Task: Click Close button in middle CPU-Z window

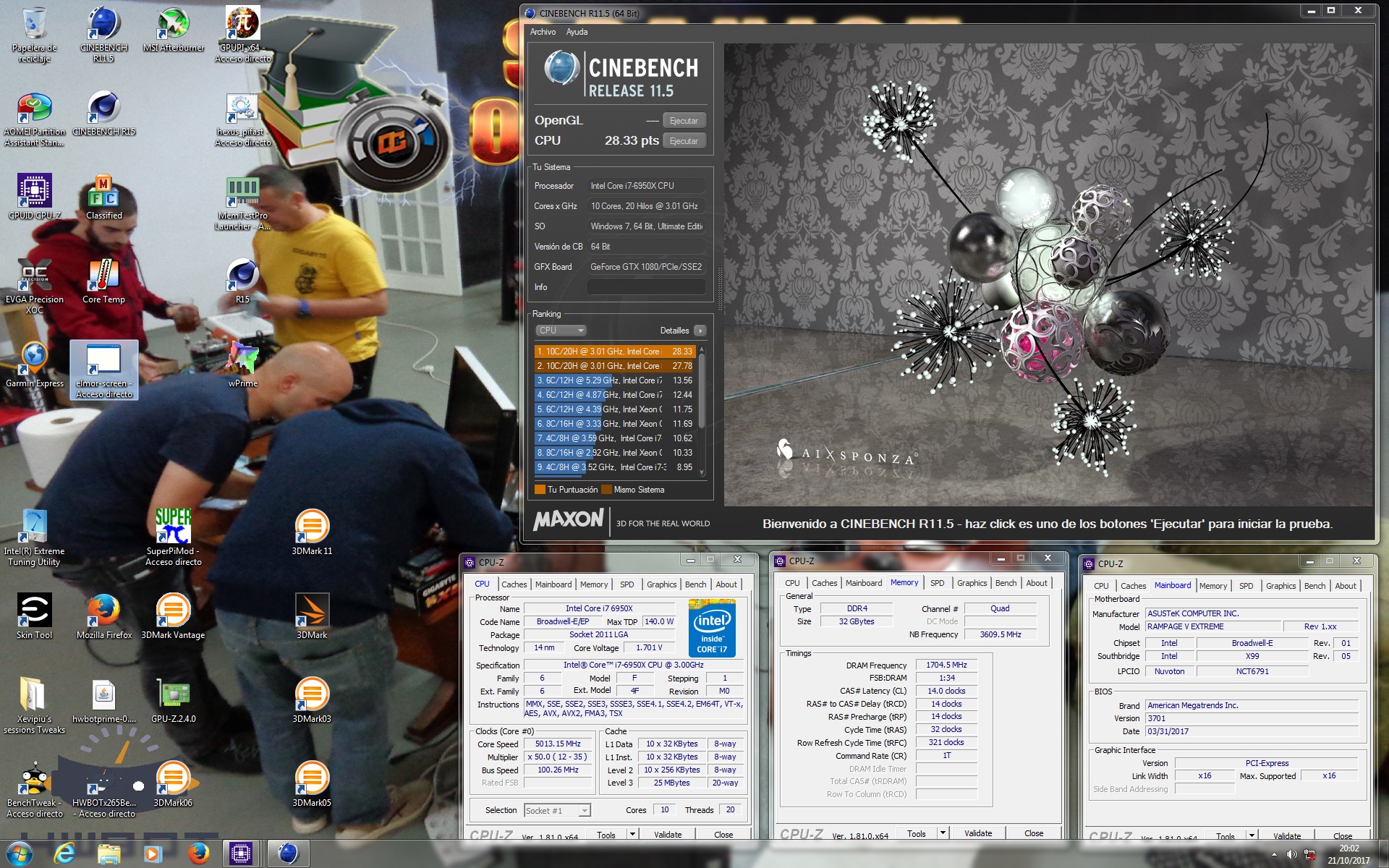Action: pyautogui.click(x=1034, y=833)
